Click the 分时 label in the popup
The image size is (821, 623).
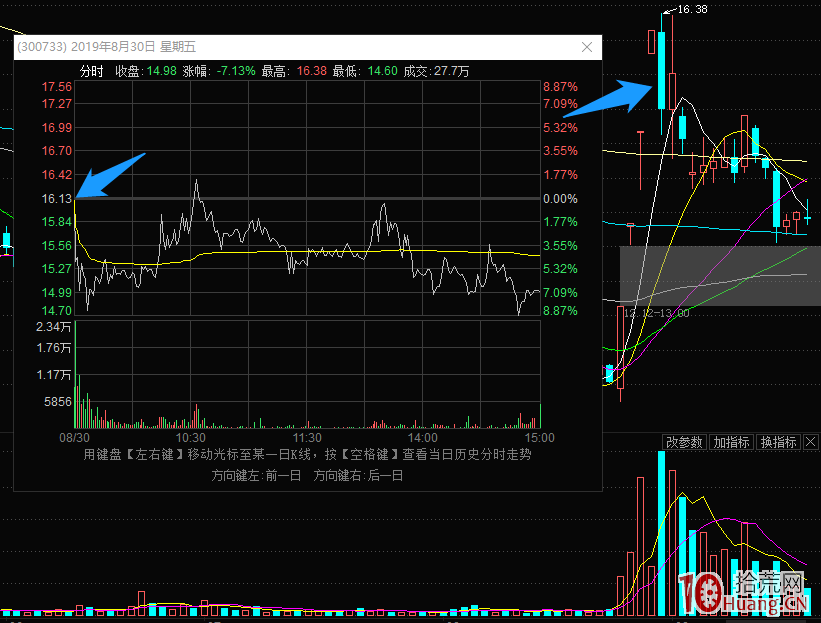tap(92, 71)
